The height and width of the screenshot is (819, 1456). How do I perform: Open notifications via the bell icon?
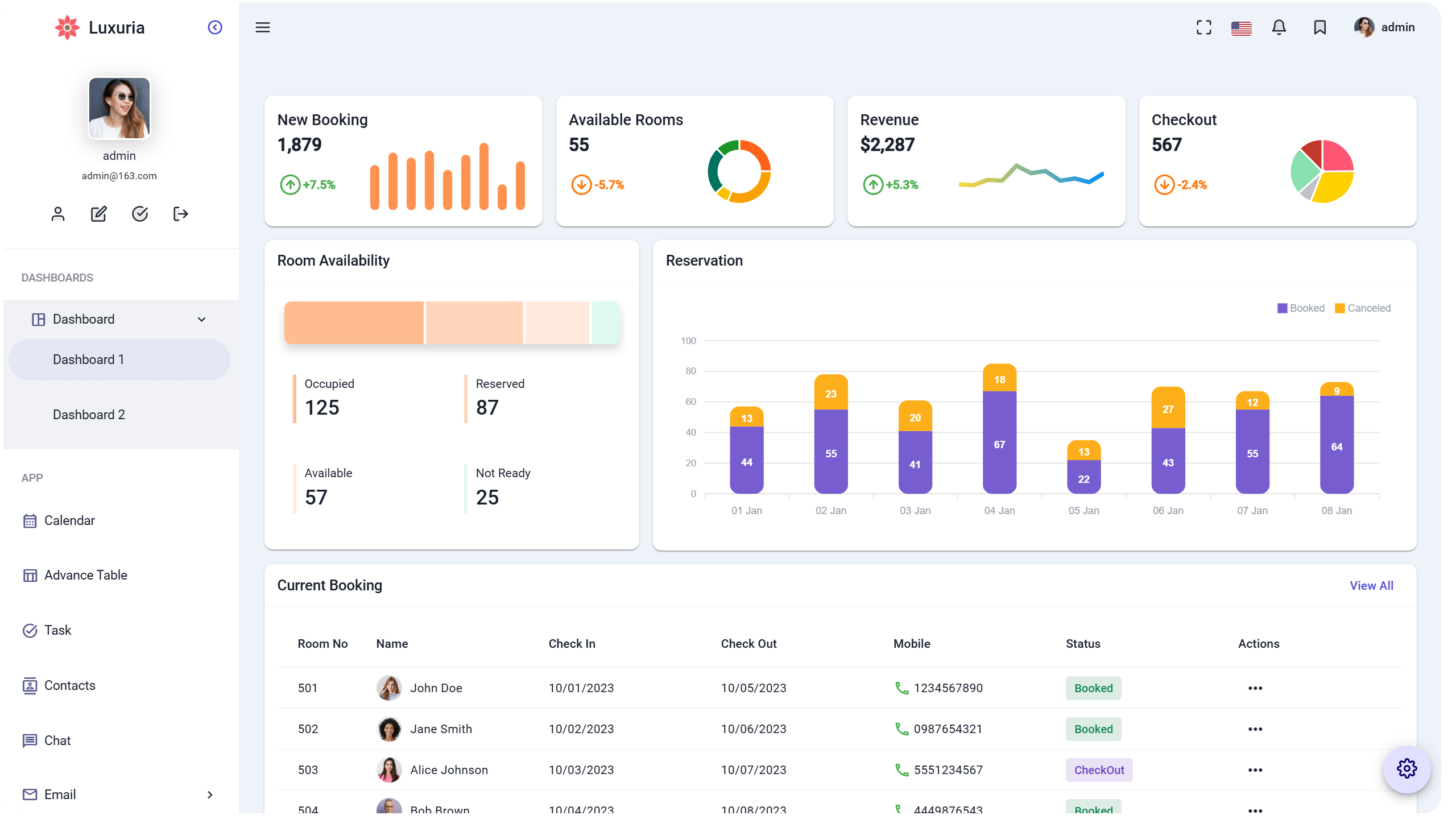1279,27
